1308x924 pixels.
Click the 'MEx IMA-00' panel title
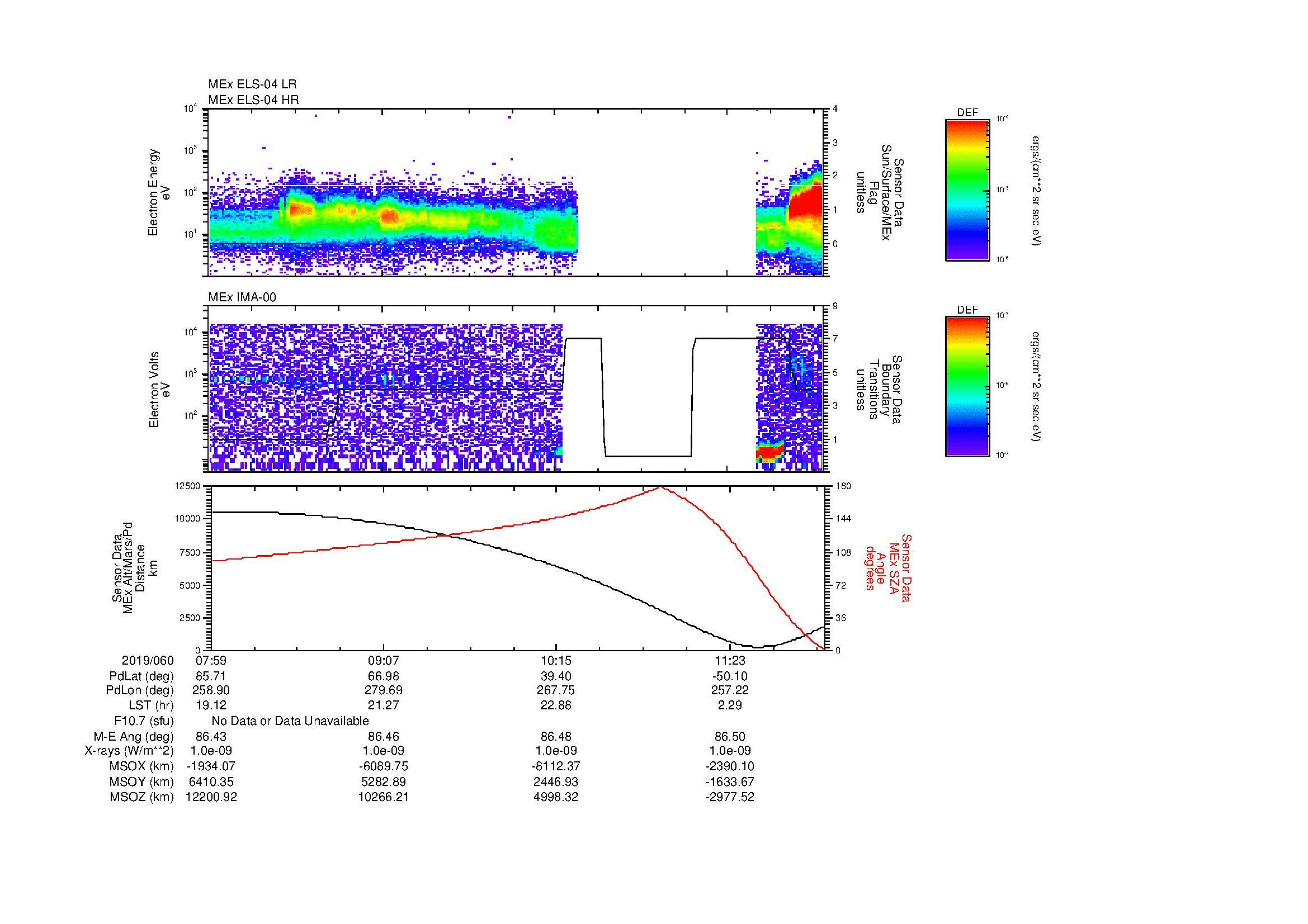tap(242, 297)
